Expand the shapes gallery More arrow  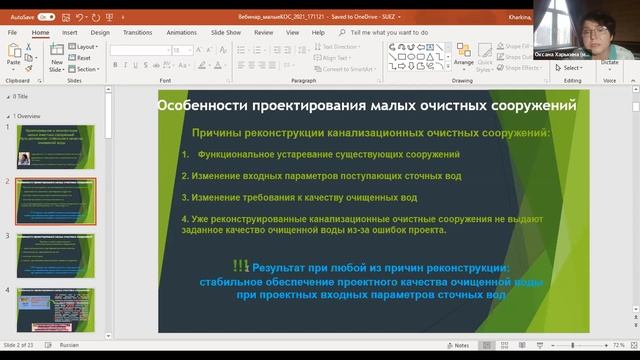click(448, 66)
